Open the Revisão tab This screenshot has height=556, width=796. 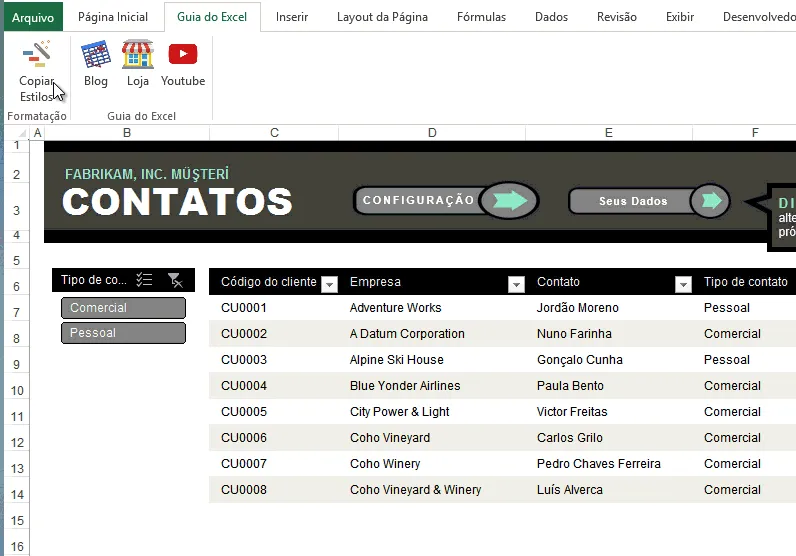pyautogui.click(x=617, y=17)
